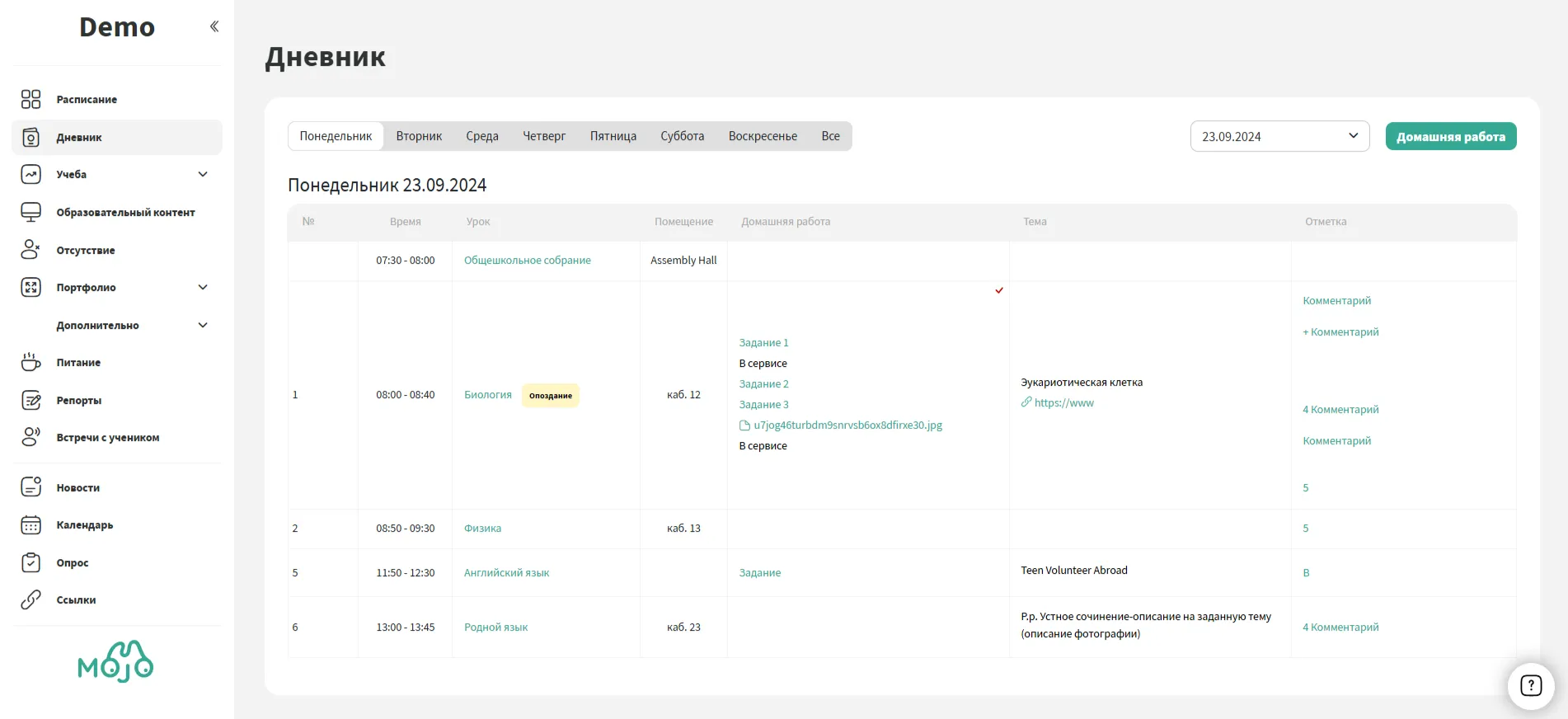The image size is (1568, 719).
Task: Click the red checkmark in Биология homework
Action: click(999, 290)
